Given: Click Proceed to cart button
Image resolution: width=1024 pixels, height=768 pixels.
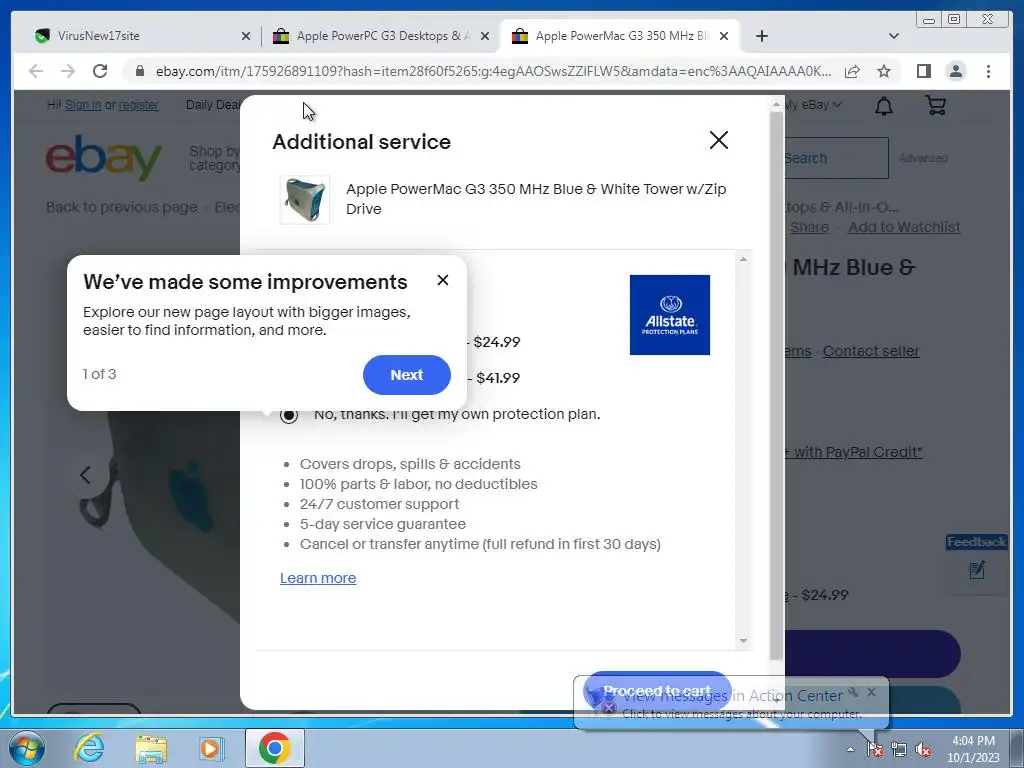Looking at the screenshot, I should point(656,691).
